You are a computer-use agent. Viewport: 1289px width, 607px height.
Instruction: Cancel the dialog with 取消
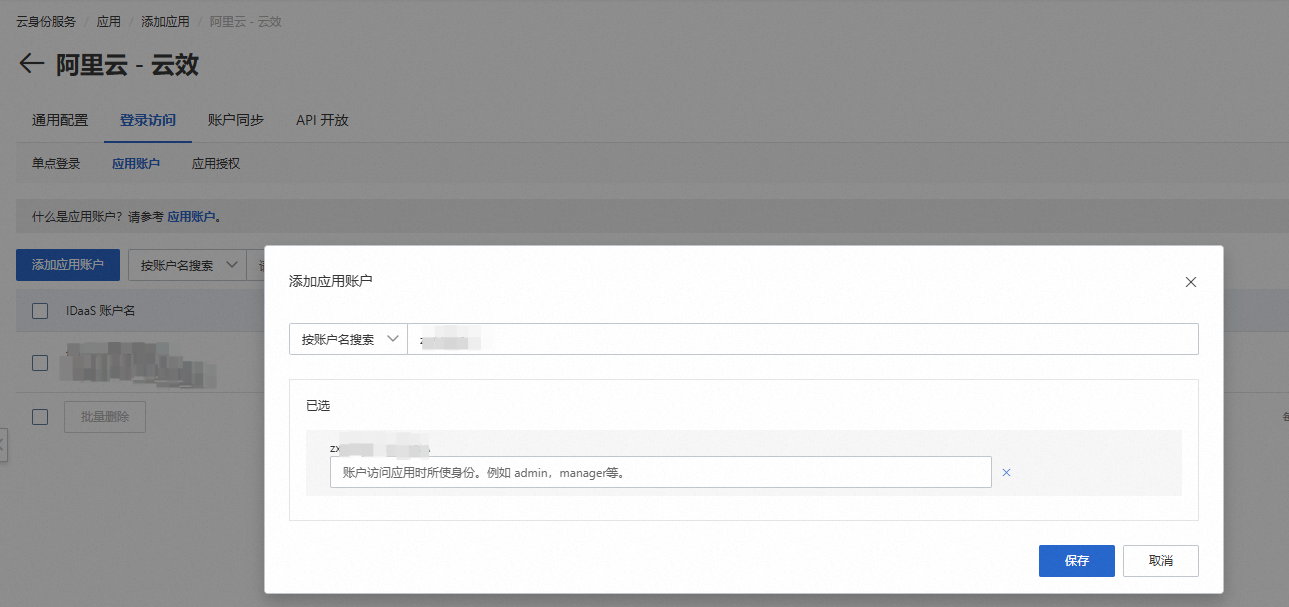tap(1160, 561)
